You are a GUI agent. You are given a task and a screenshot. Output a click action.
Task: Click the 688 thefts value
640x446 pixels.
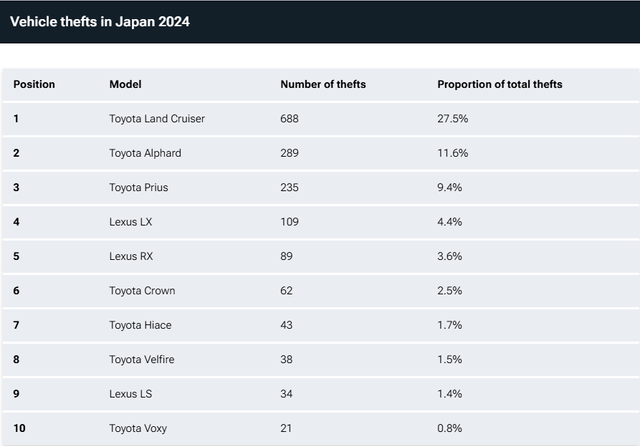coord(290,119)
